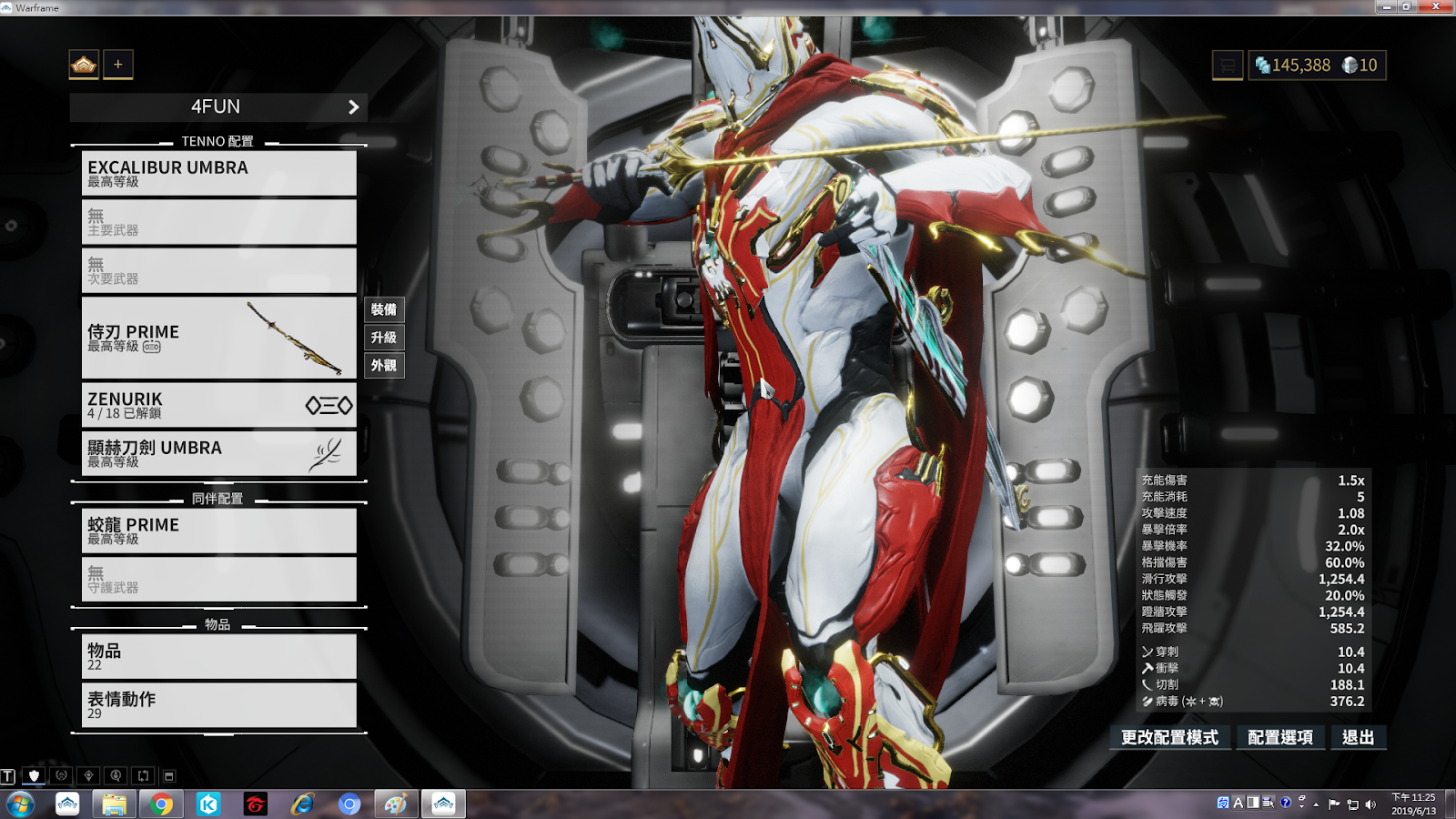
Task: Click the Action Center flag tray icon
Action: click(1334, 804)
